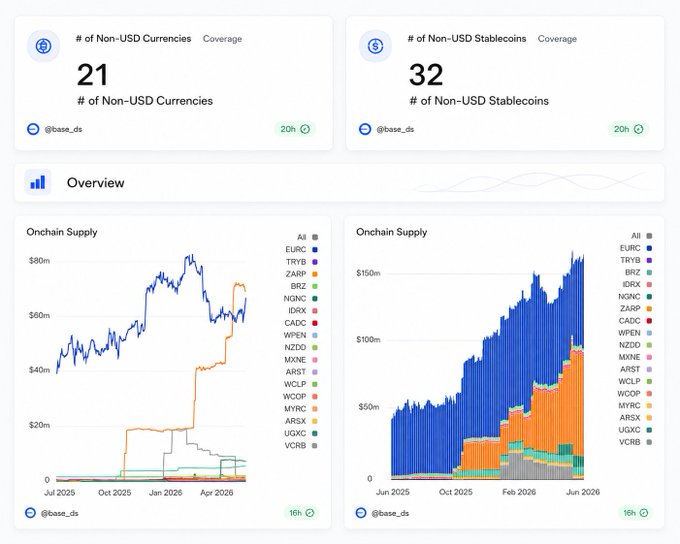Click IDRX label in line chart legend

coord(297,311)
